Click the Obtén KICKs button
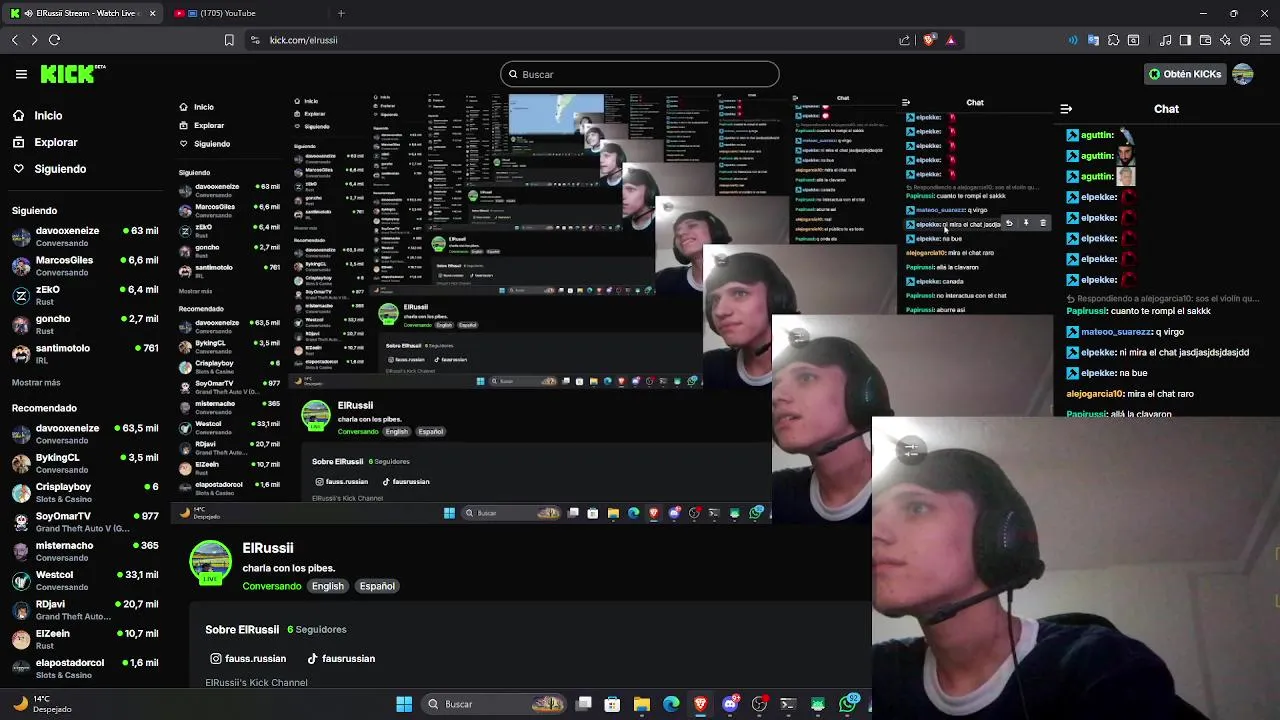This screenshot has width=1280, height=720. click(x=1185, y=74)
